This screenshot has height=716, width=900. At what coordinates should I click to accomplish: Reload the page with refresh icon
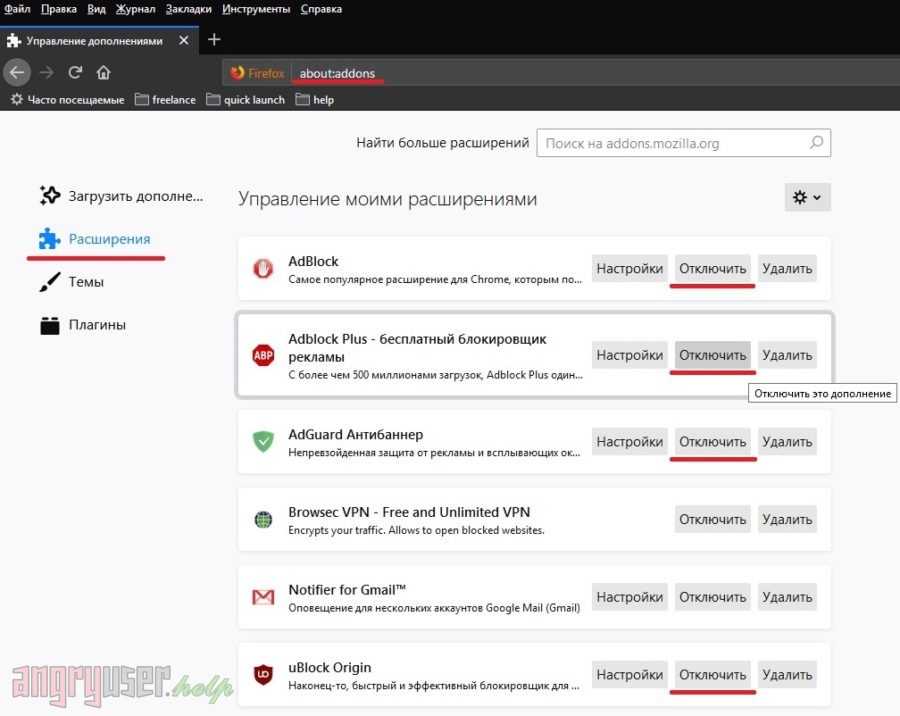tap(75, 72)
